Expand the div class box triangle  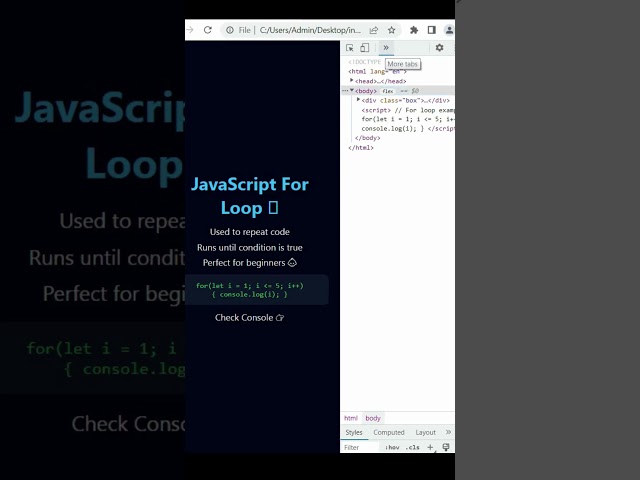click(358, 100)
